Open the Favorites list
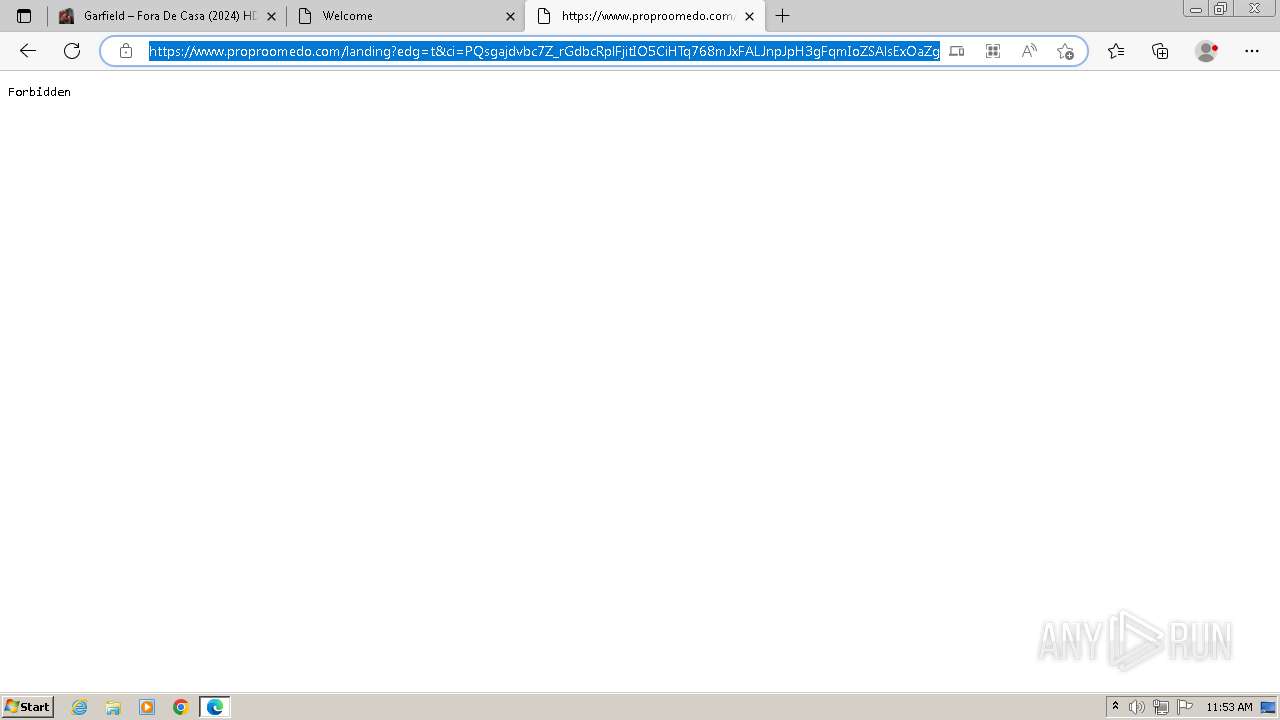Screen dimensions: 1280x720 pos(1116,51)
